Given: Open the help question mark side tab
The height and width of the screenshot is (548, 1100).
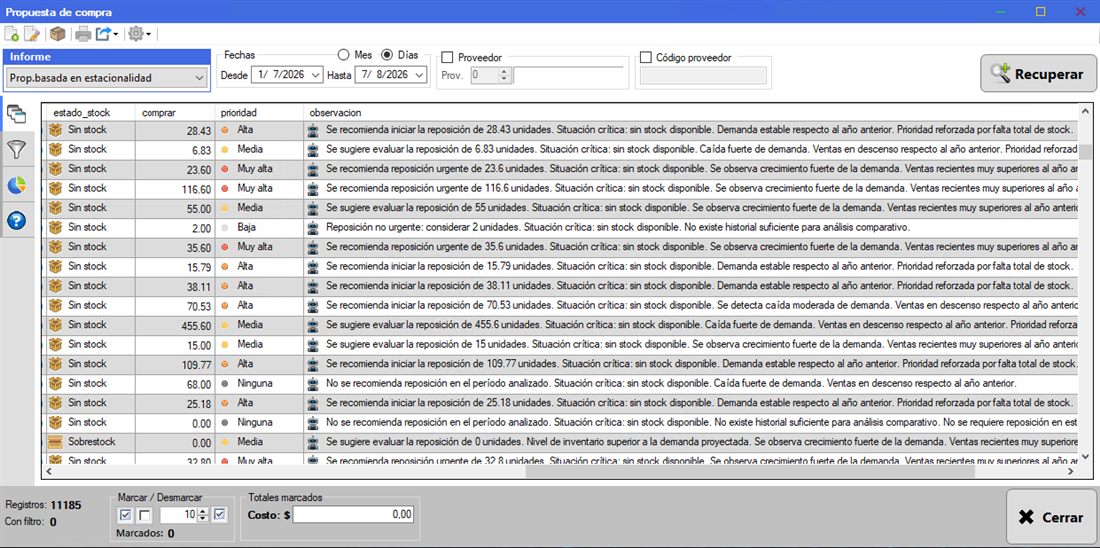Looking at the screenshot, I should 16,220.
